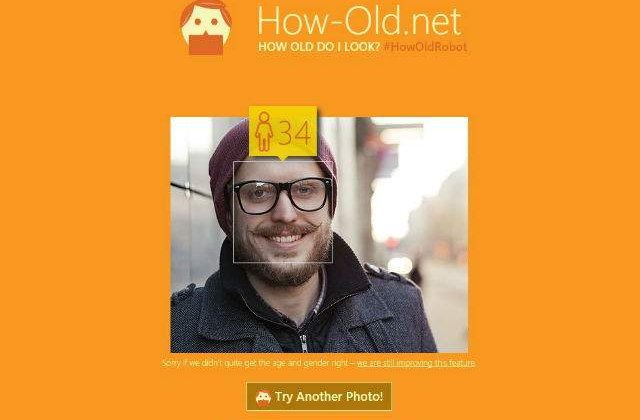The height and width of the screenshot is (420, 640).
Task: Select the HOW OLD DO I LOOK? tagline
Action: pyautogui.click(x=319, y=47)
